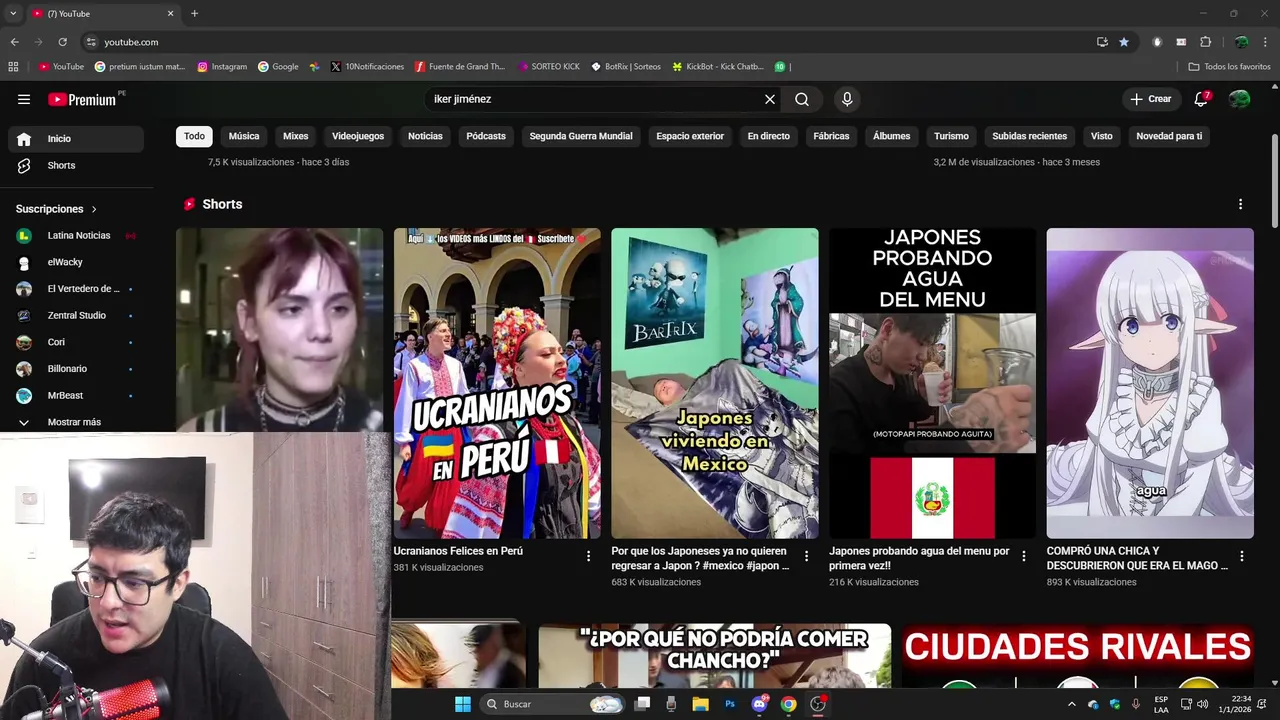This screenshot has width=1280, height=720.
Task: Select the Pódcasts filter chip
Action: [x=486, y=136]
